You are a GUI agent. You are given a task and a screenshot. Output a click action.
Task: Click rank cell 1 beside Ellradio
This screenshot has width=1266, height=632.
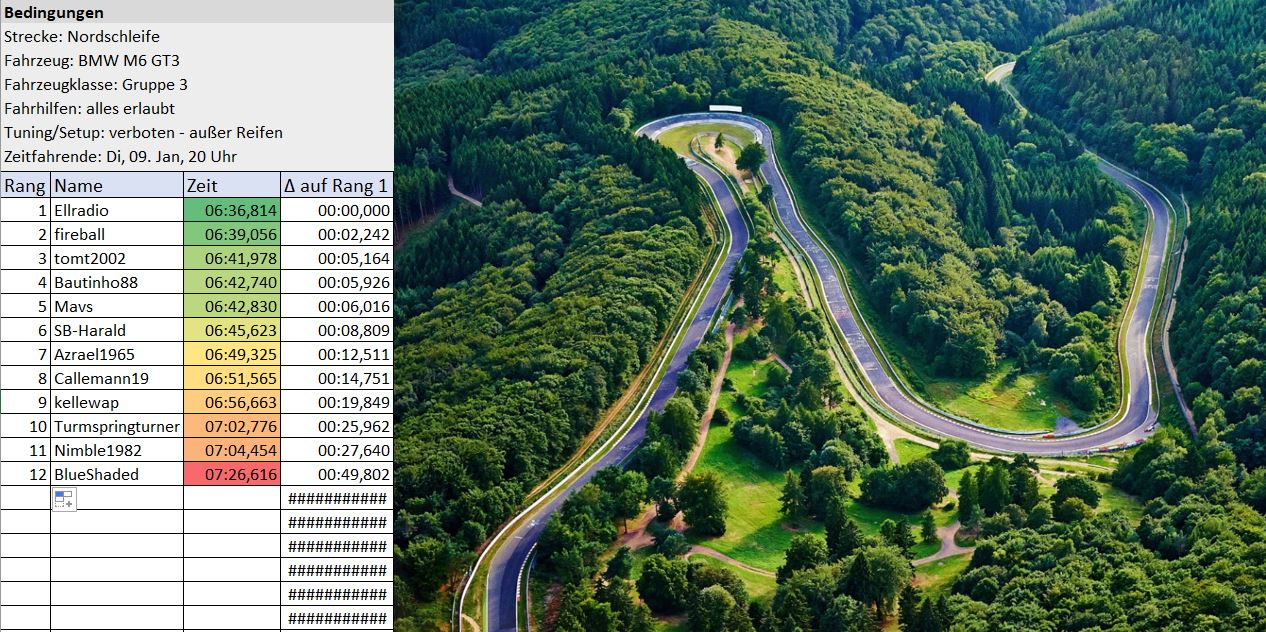click(25, 210)
